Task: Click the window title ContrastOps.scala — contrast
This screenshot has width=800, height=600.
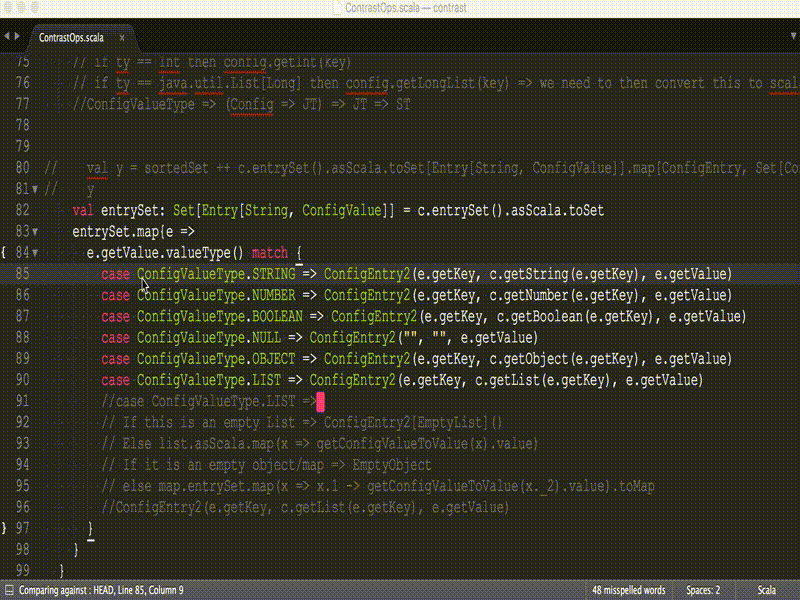Action: click(x=400, y=8)
